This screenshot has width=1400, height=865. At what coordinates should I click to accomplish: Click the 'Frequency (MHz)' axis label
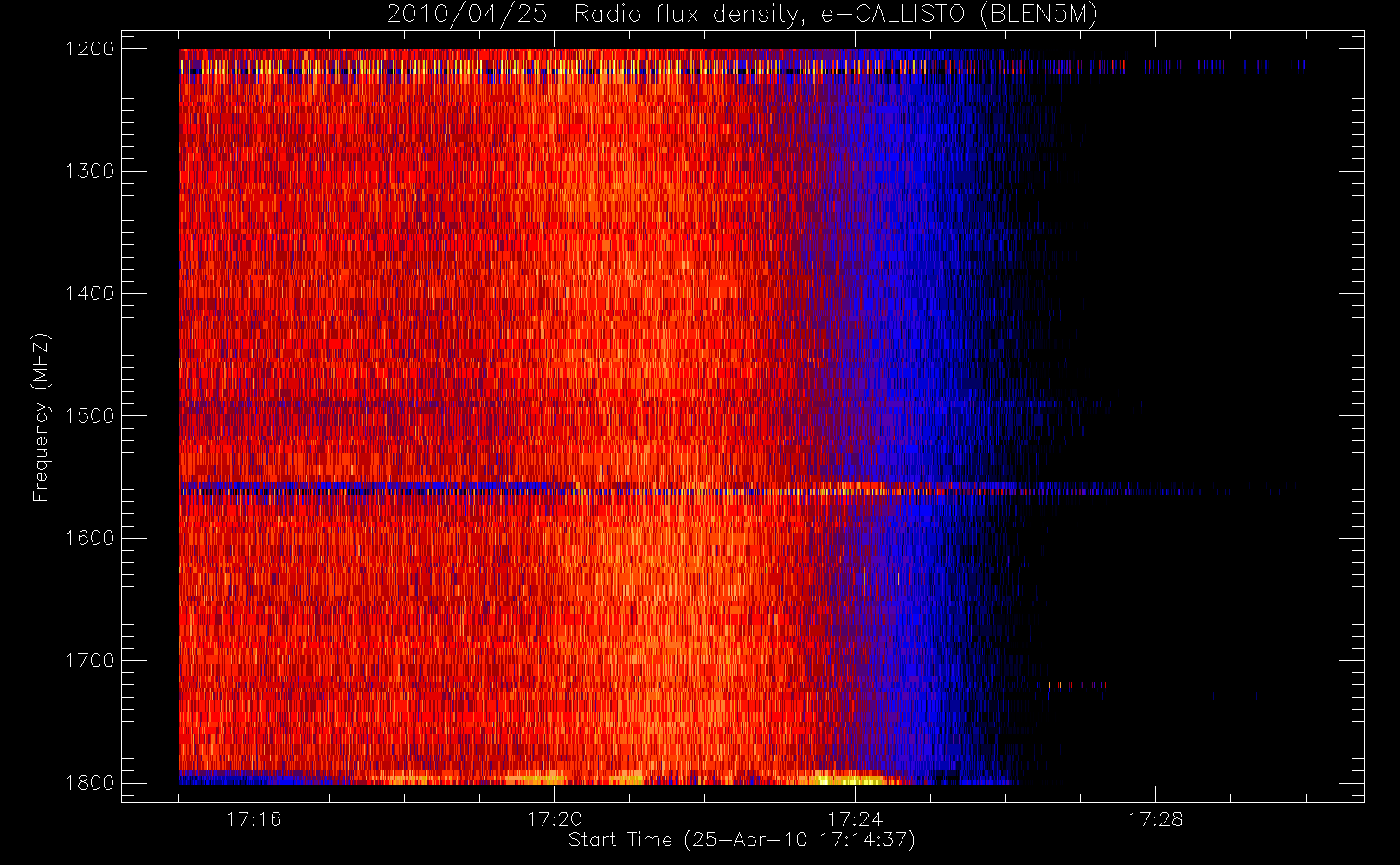tap(40, 417)
